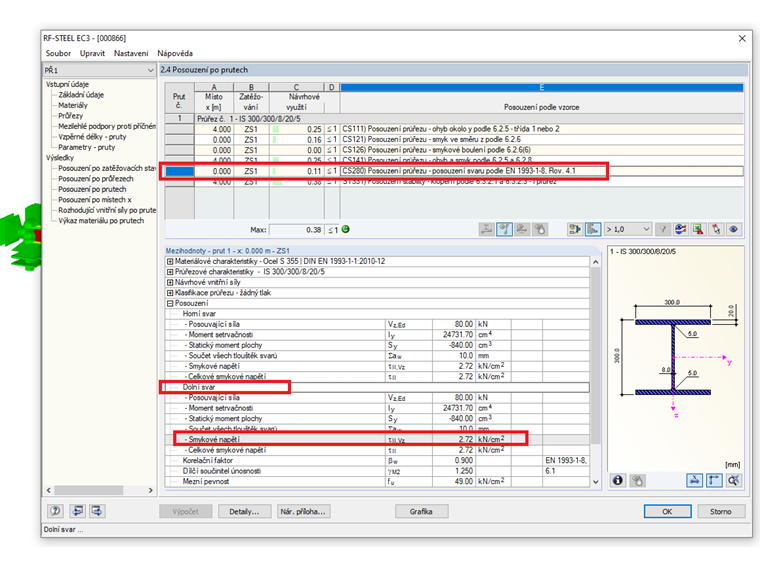Select the Mezní pevnost row
This screenshot has width=760, height=570.
pos(377,481)
